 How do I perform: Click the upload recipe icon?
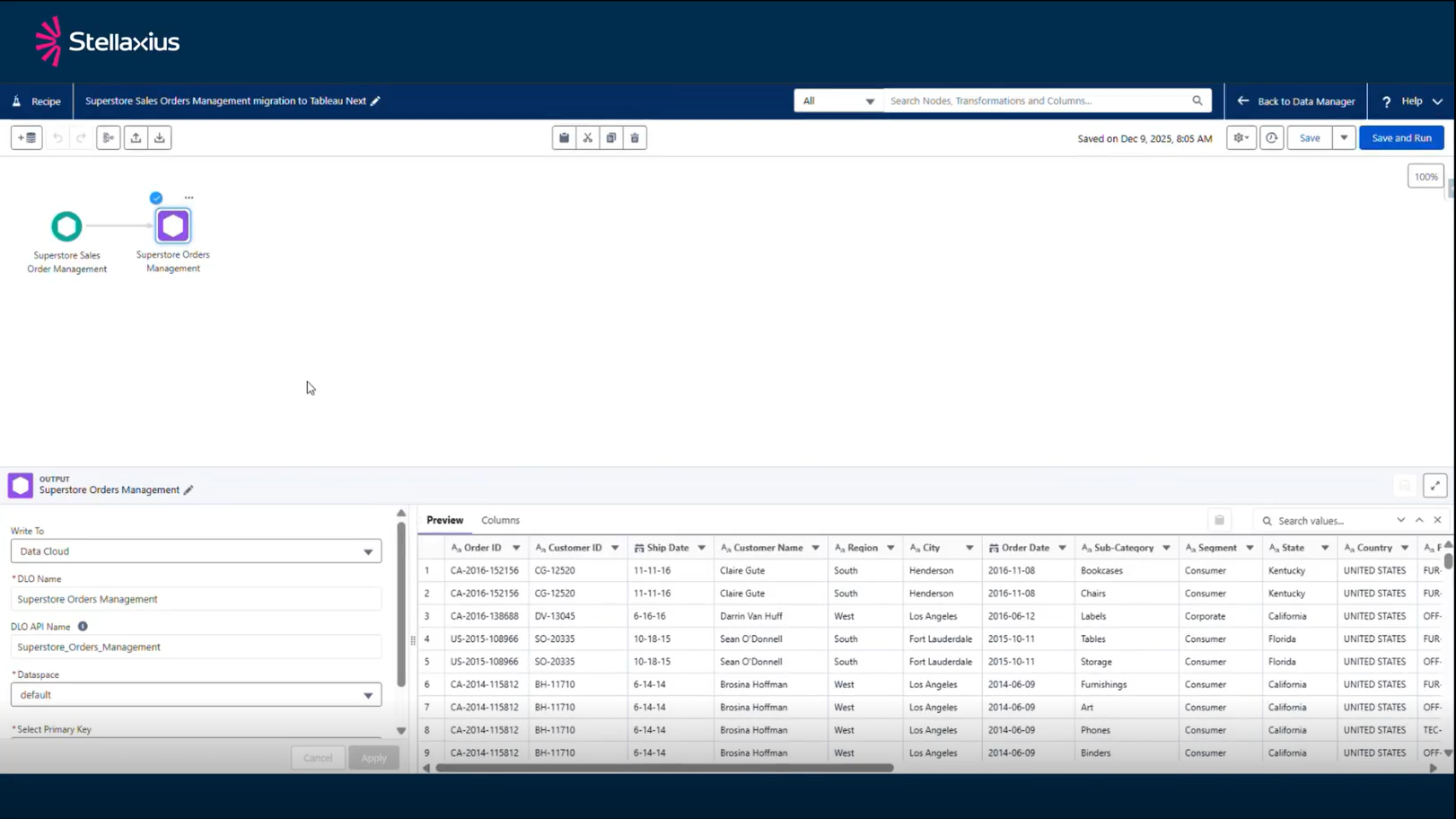coord(136,137)
